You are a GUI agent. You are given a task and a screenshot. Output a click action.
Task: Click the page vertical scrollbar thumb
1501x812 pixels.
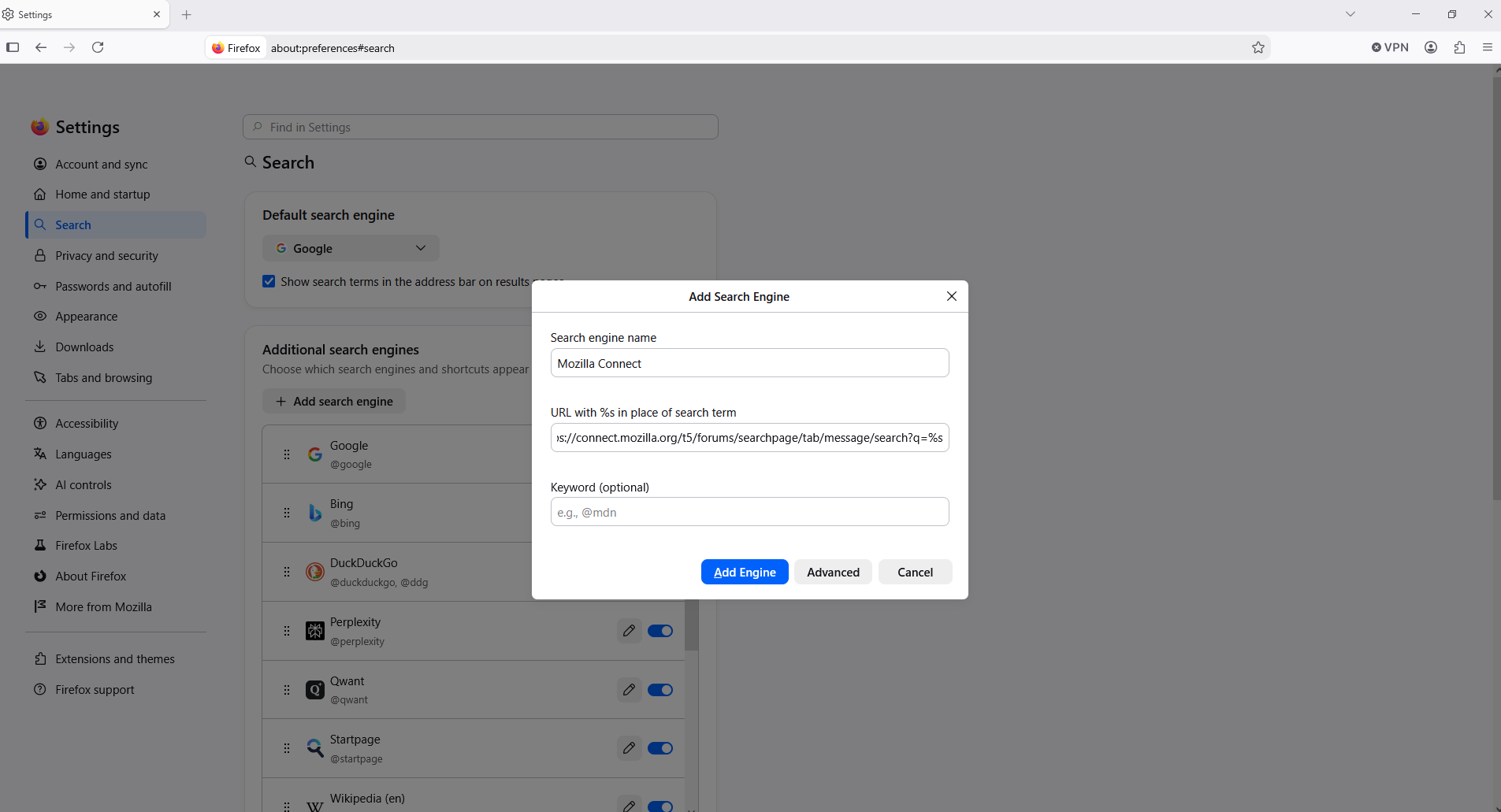click(x=1497, y=287)
